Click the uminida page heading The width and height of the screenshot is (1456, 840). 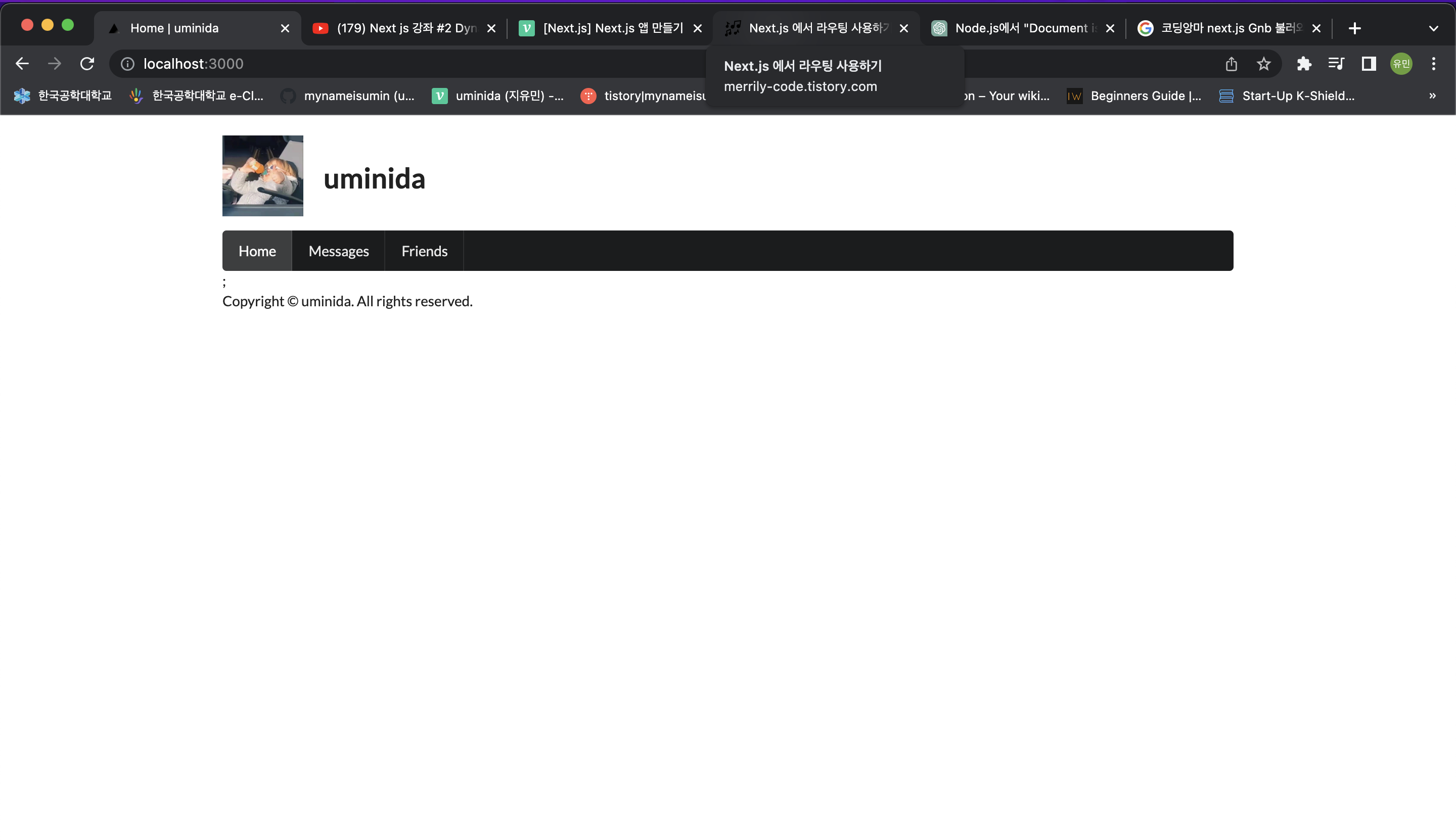[x=374, y=179]
